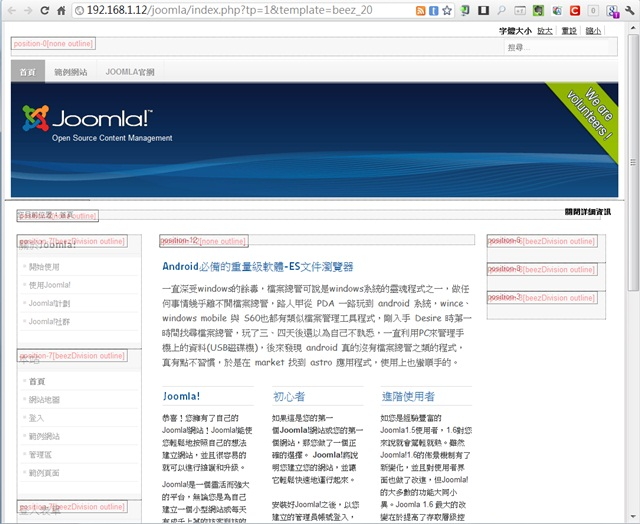
Task: Click the 放大 font size link
Action: [544, 31]
